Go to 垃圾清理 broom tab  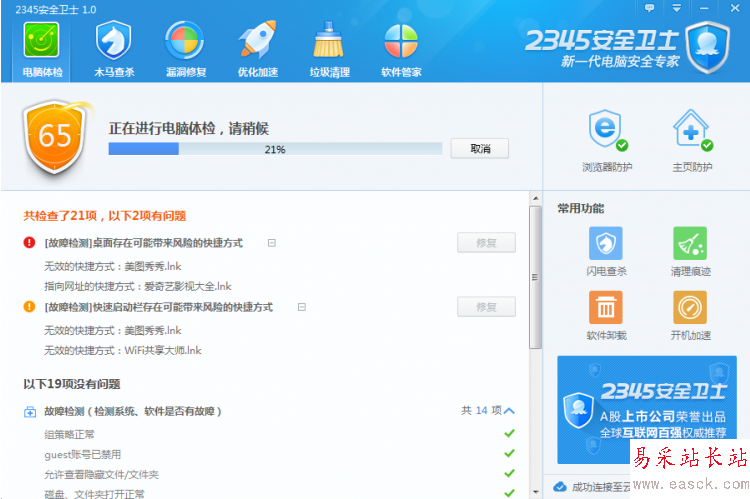pos(330,50)
